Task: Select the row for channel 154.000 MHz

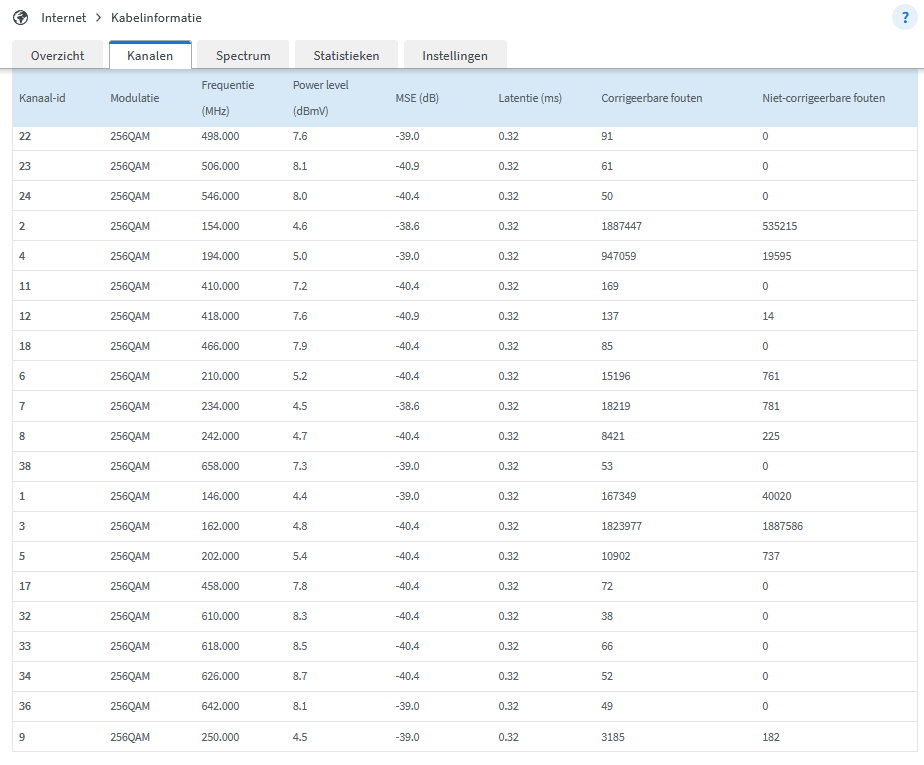Action: [x=220, y=226]
